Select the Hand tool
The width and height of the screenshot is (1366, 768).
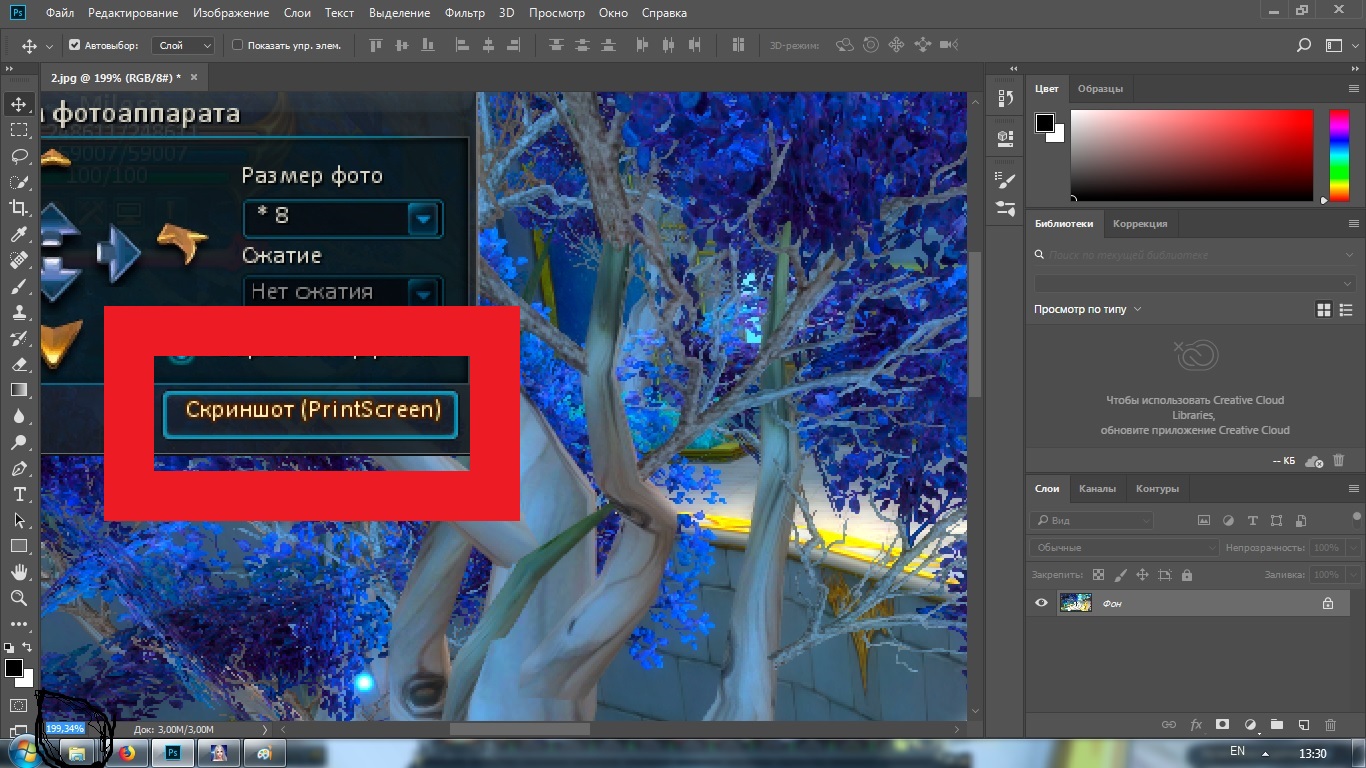pos(19,572)
